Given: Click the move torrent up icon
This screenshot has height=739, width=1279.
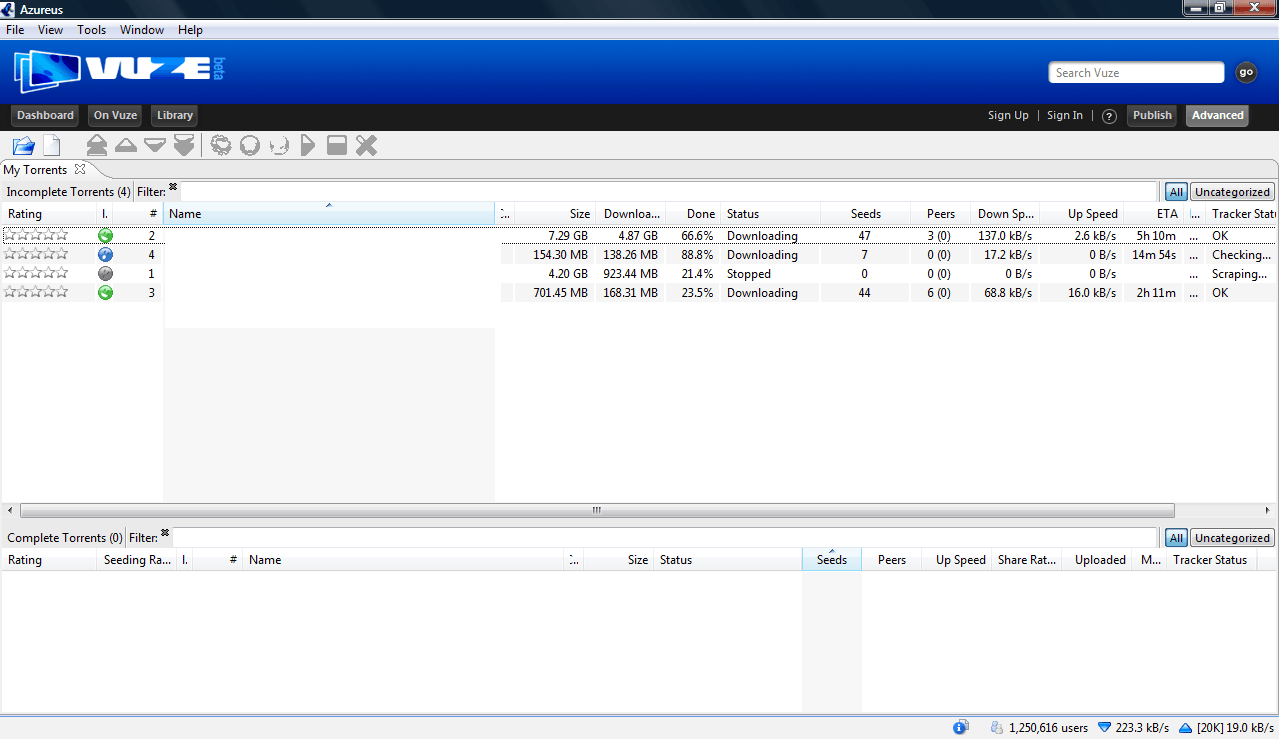Looking at the screenshot, I should tap(126, 145).
